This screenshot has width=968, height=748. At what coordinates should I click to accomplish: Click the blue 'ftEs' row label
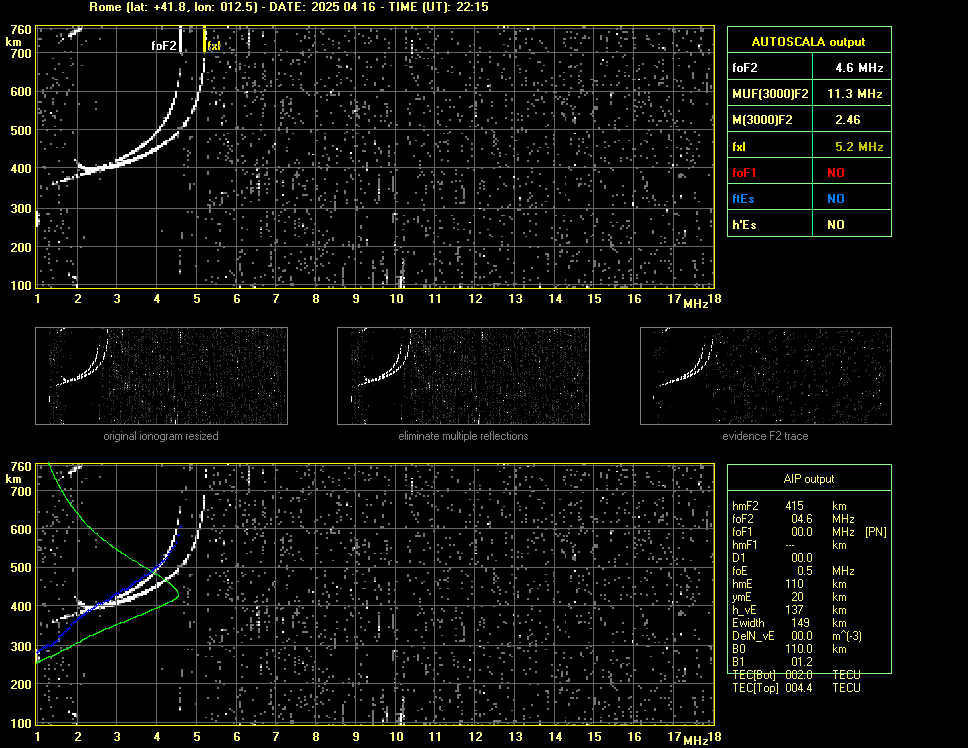pyautogui.click(x=743, y=199)
